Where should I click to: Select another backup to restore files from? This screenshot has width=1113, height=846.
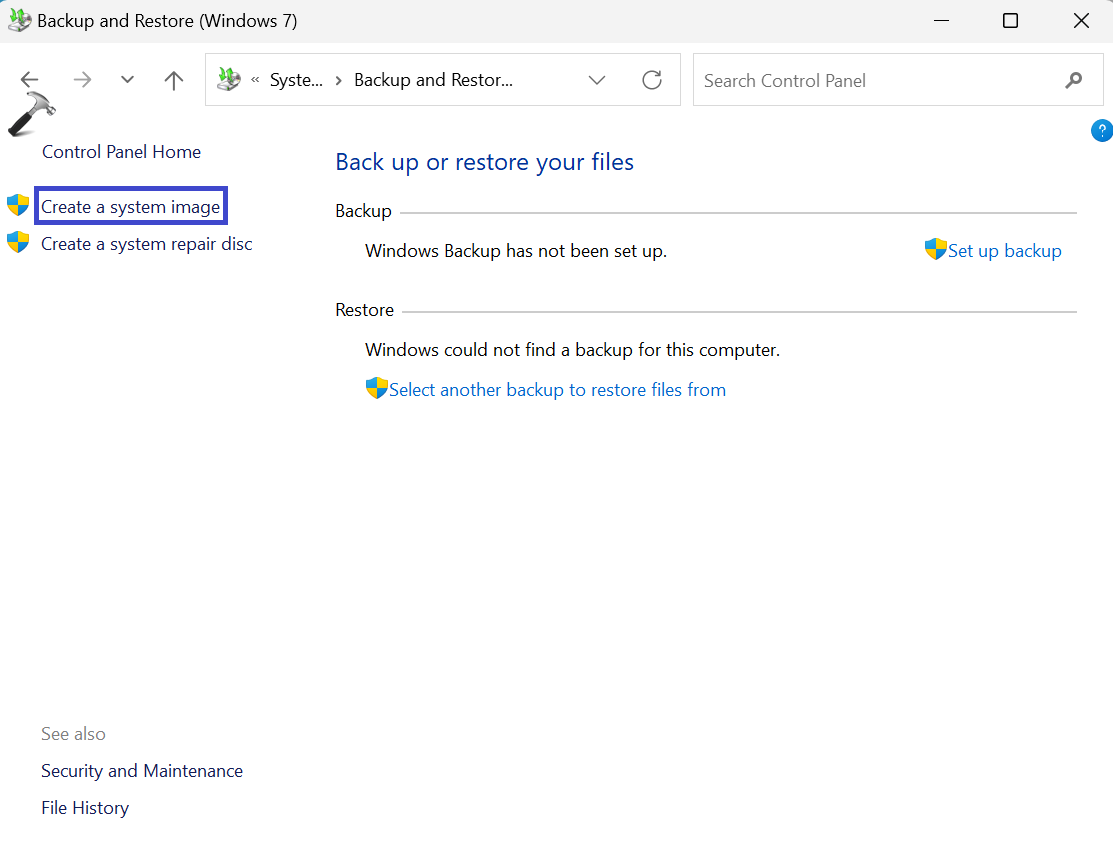pyautogui.click(x=556, y=389)
